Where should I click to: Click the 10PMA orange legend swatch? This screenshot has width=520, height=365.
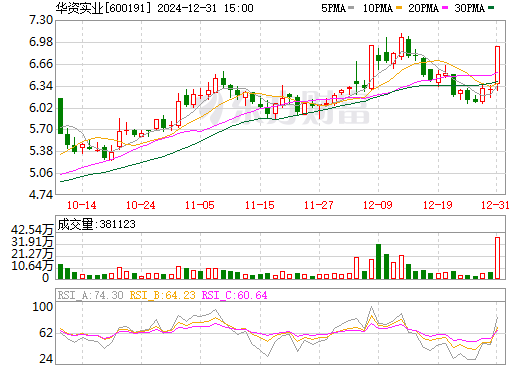(399, 8)
